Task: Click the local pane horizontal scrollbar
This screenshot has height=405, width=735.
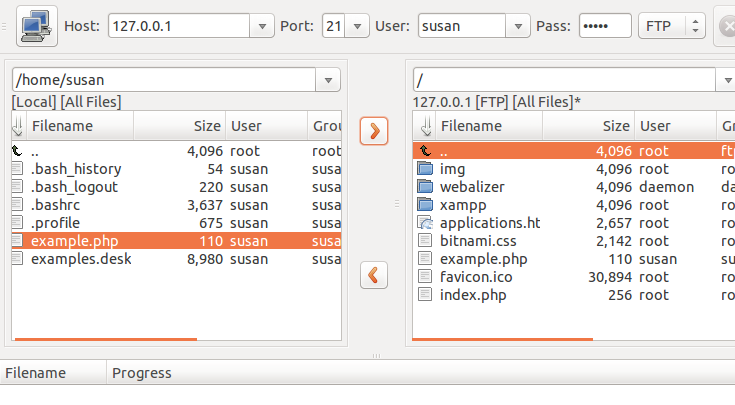Action: click(106, 339)
